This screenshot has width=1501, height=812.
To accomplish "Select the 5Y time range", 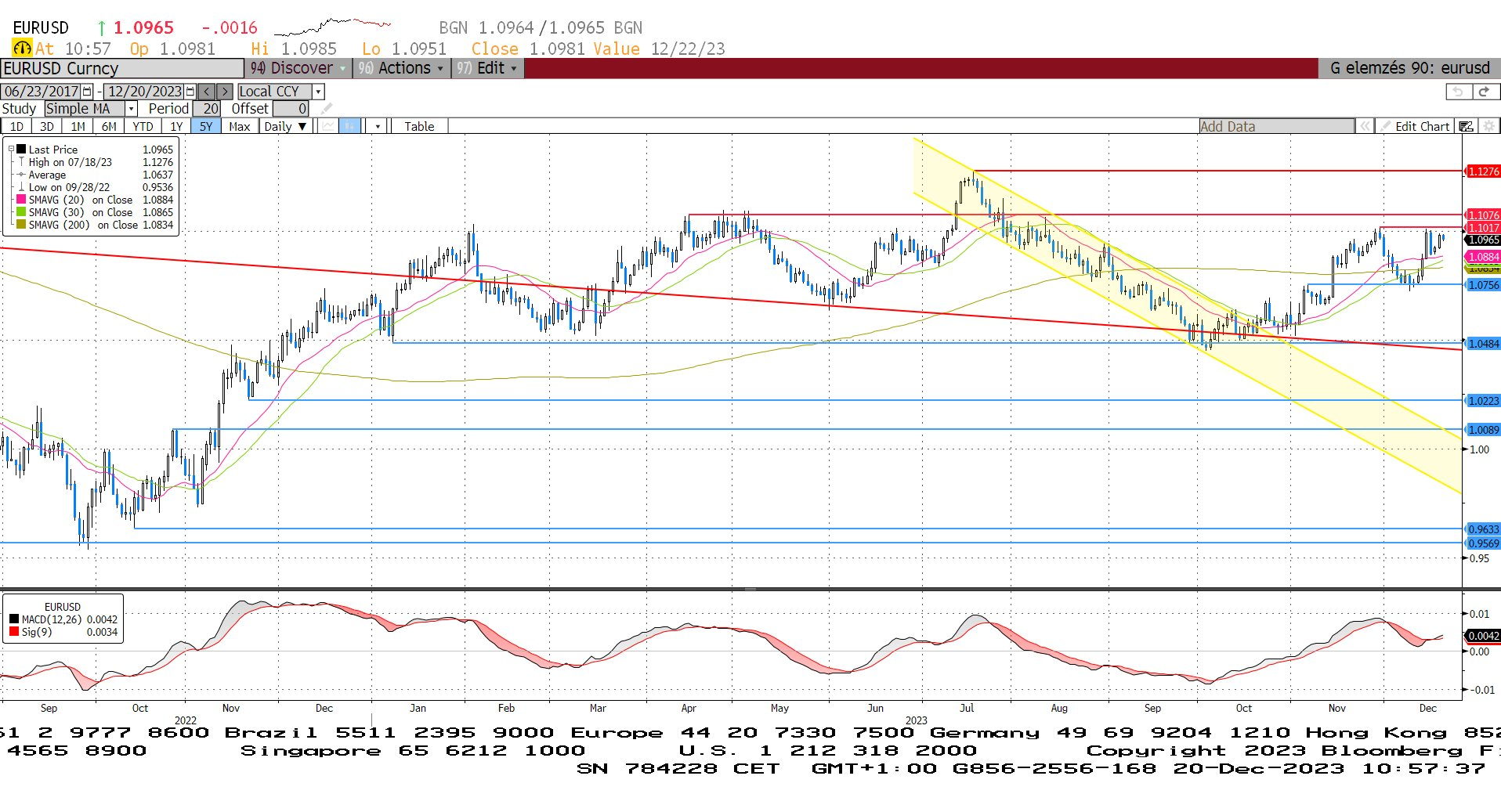I will (x=205, y=126).
